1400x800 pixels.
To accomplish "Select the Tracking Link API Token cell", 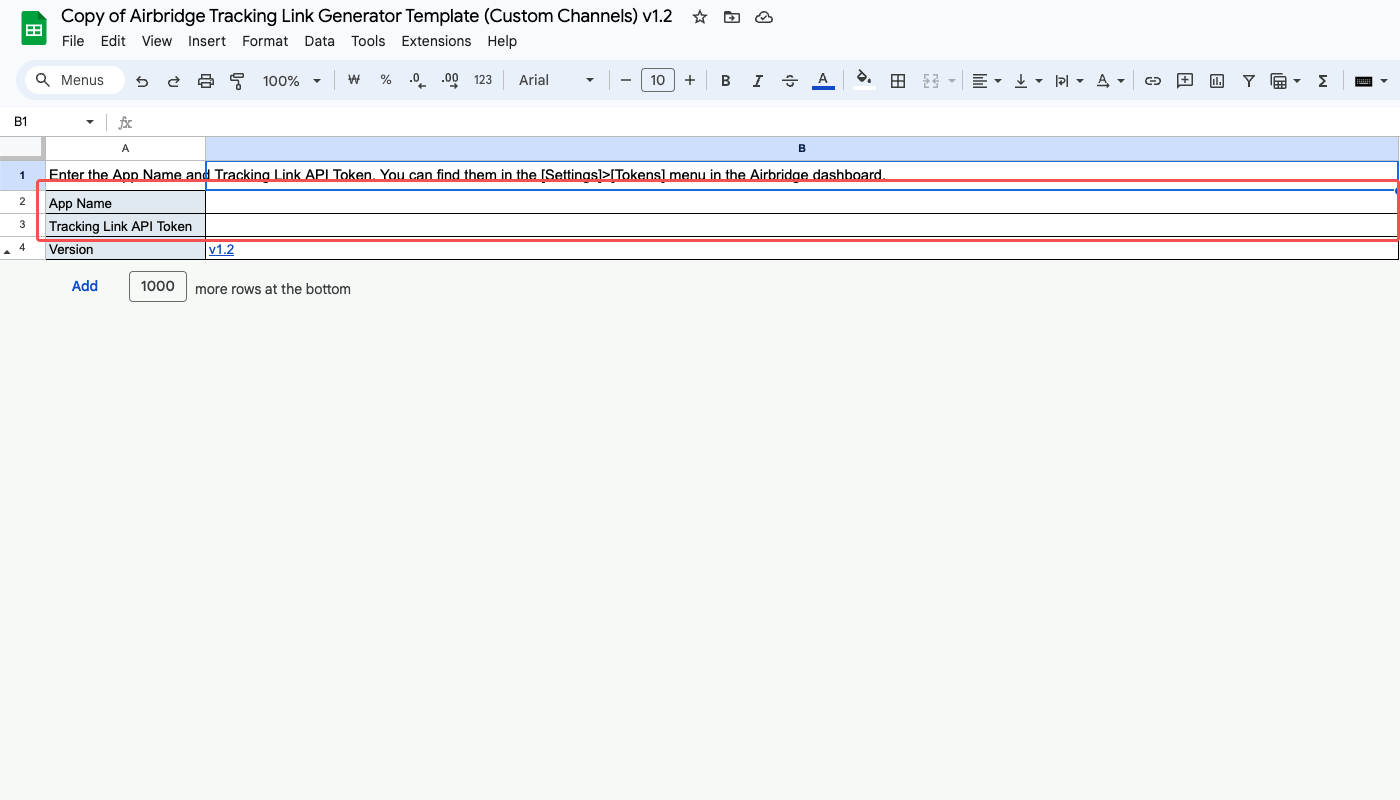I will 125,226.
